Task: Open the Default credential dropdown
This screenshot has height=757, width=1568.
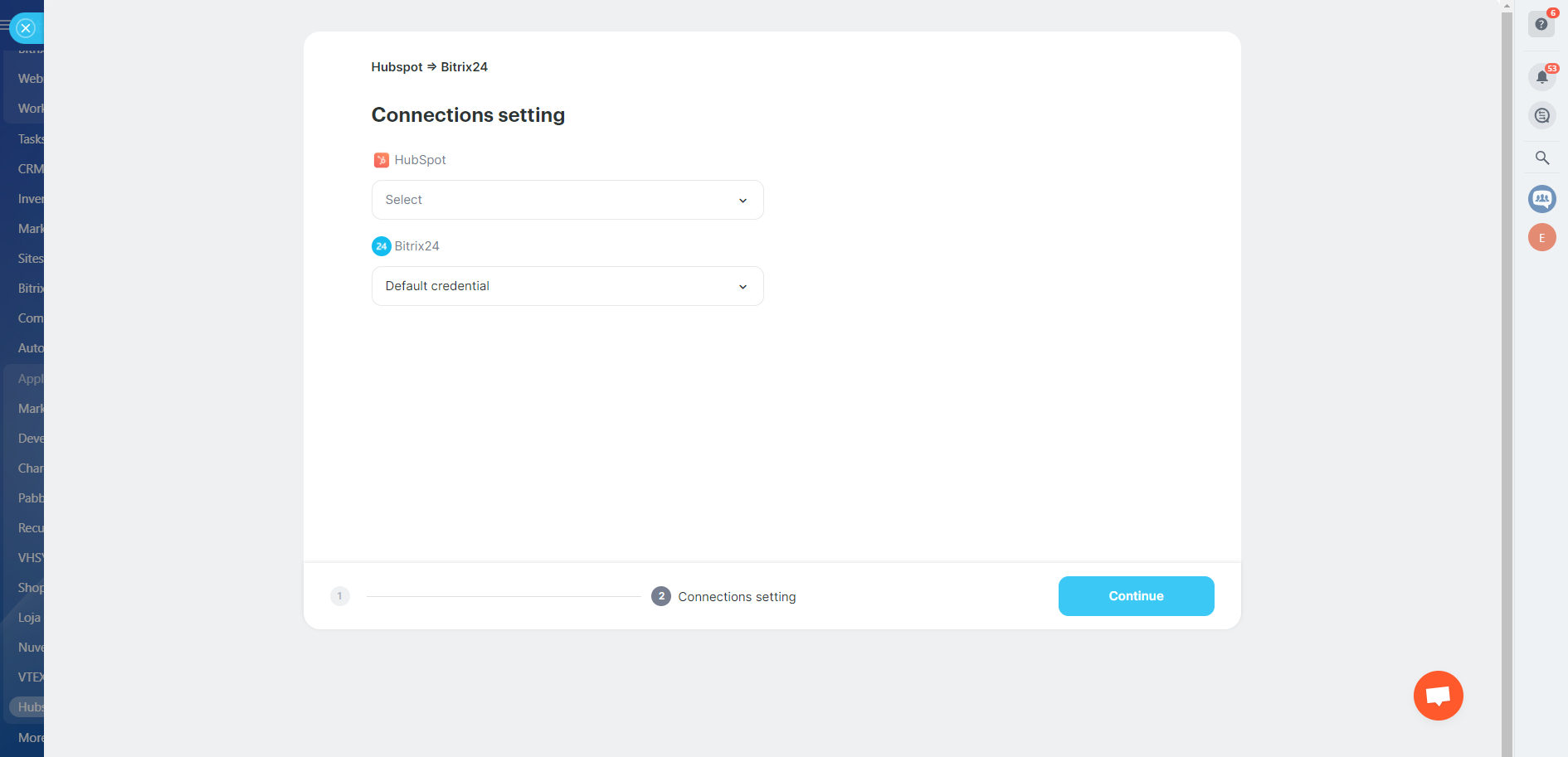Action: click(567, 286)
